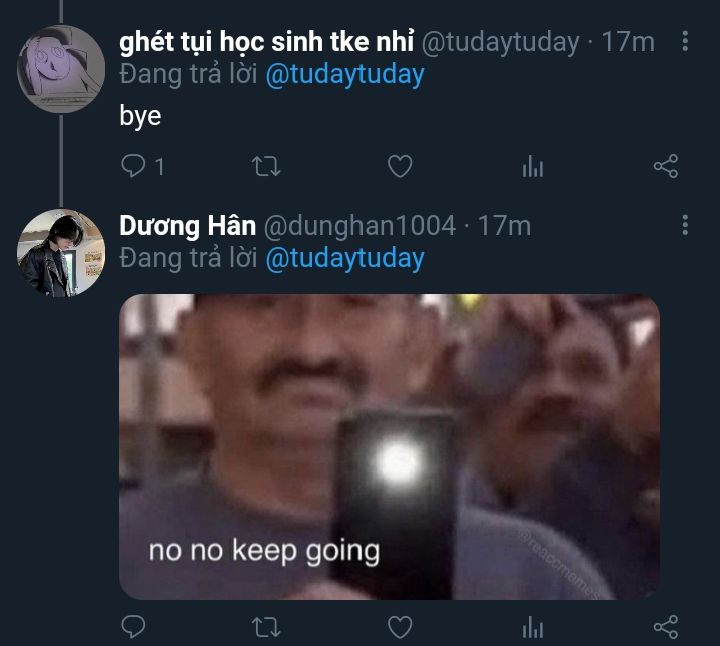
Task: Open more options for the "bye" tweet
Action: (685, 41)
